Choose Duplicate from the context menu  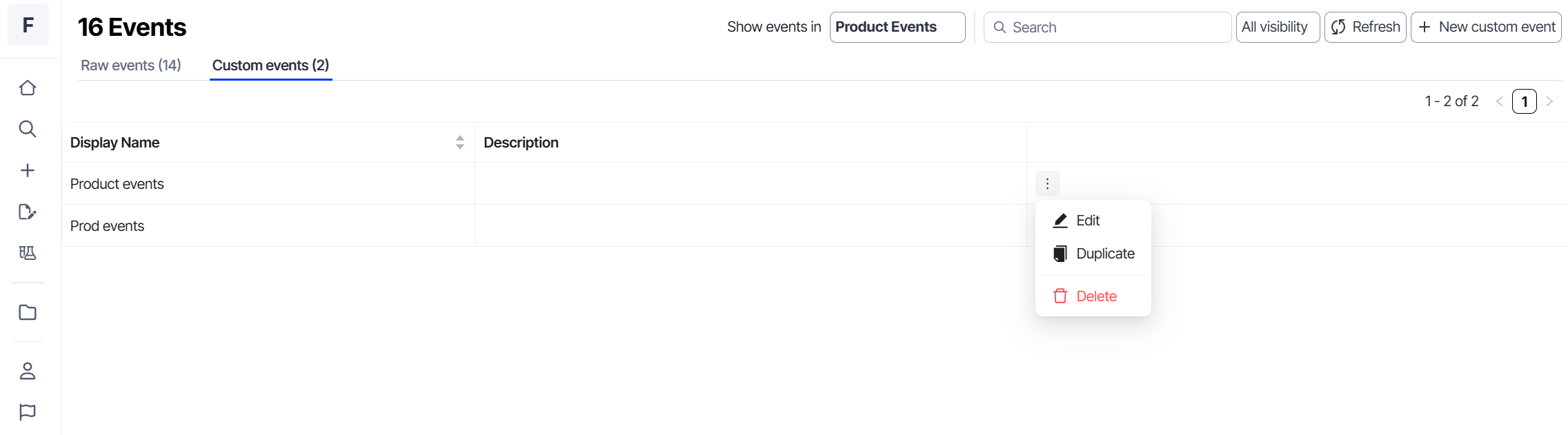click(x=1093, y=254)
